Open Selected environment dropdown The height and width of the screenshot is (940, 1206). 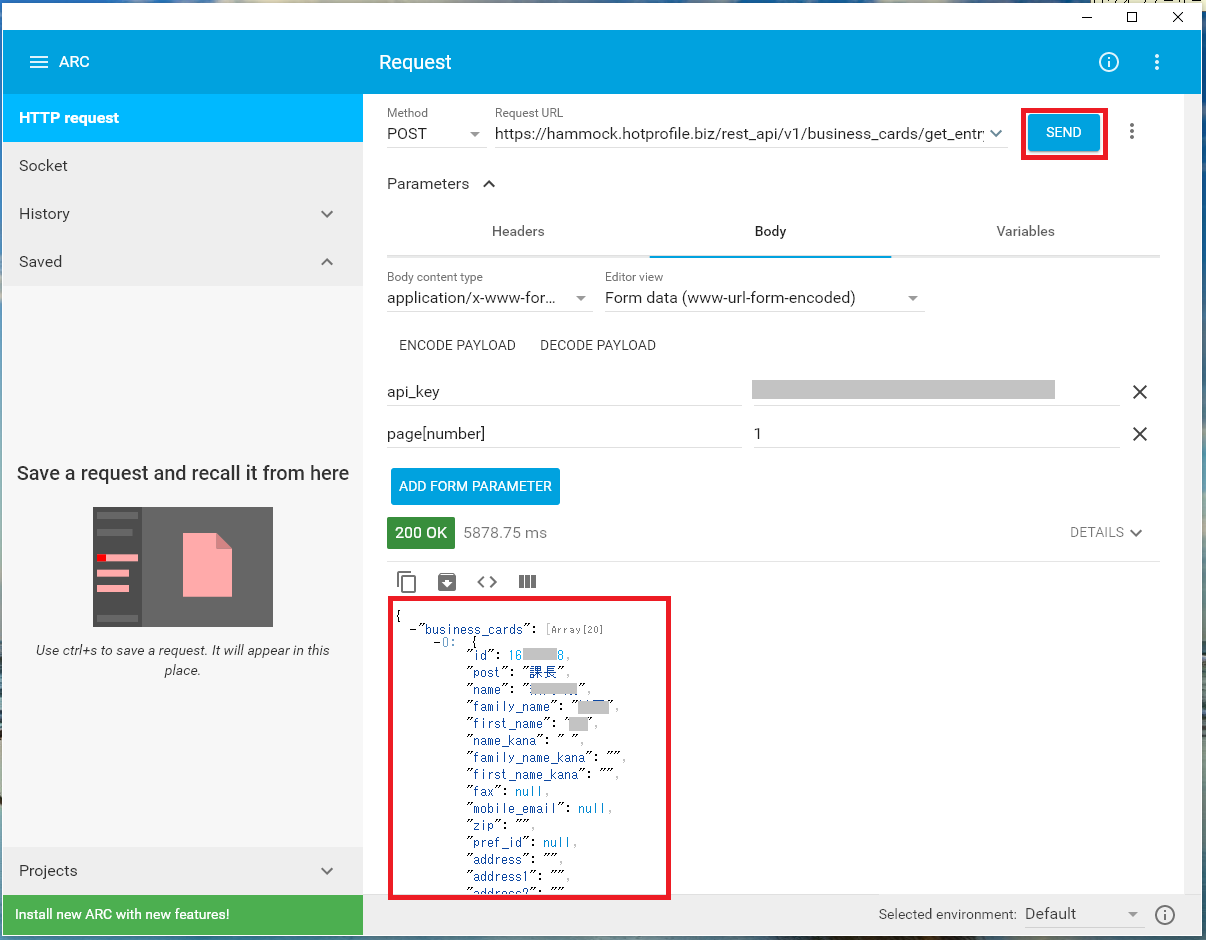pyautogui.click(x=1083, y=914)
